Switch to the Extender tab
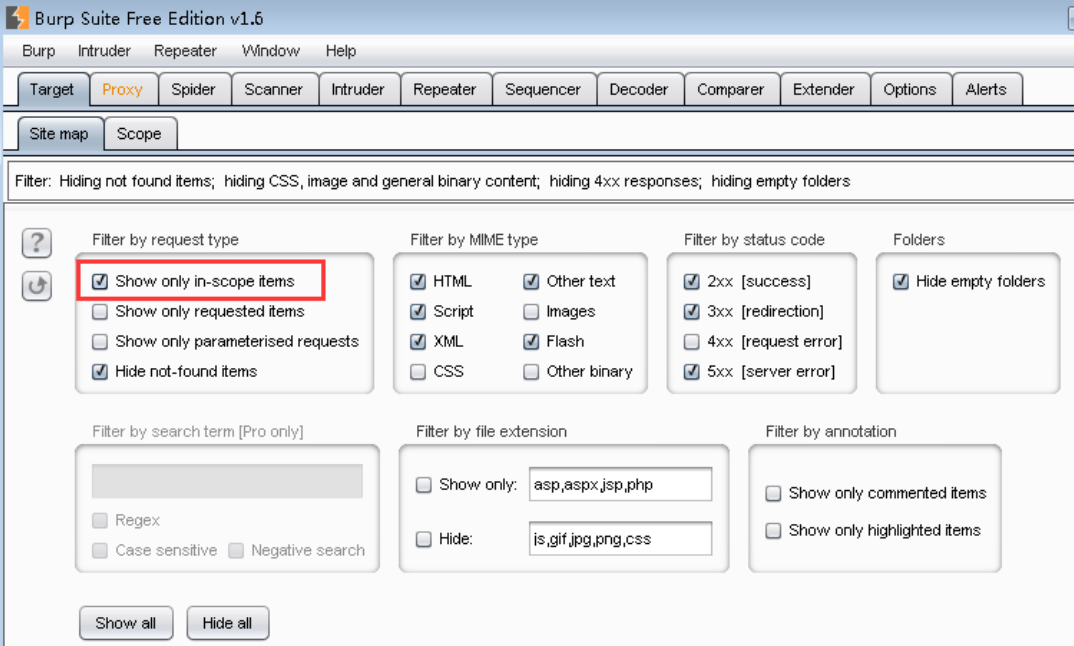 [824, 90]
